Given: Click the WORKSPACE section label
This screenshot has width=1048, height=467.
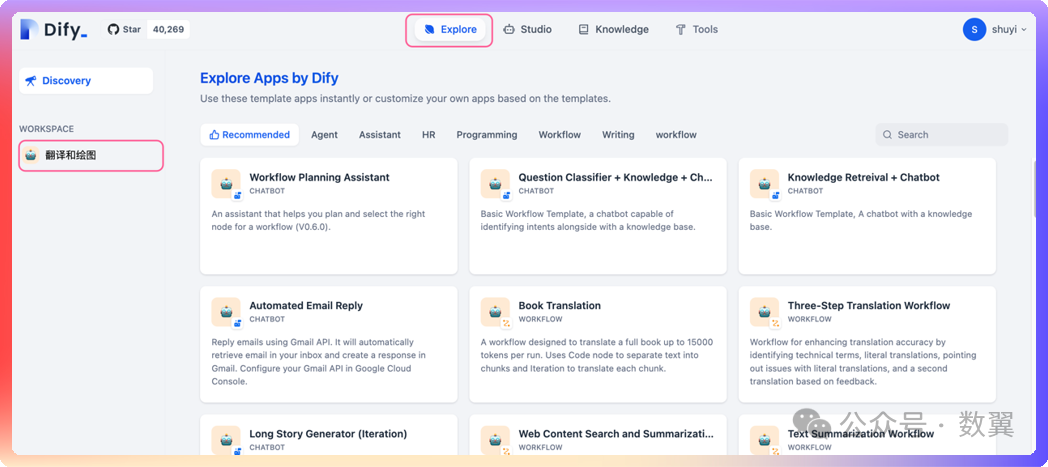Looking at the screenshot, I should click(47, 129).
